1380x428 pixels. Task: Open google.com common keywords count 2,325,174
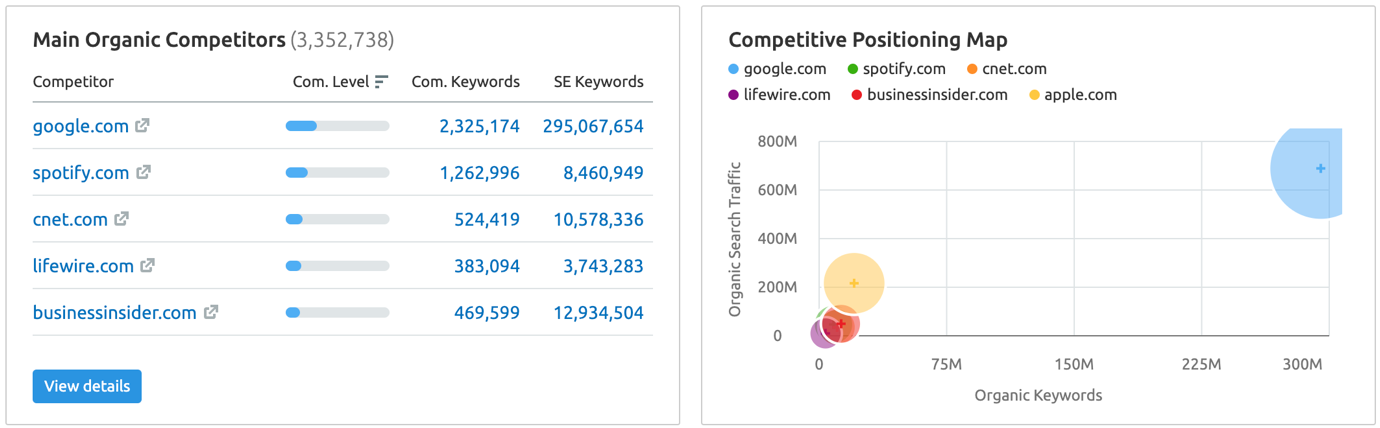[x=479, y=126]
